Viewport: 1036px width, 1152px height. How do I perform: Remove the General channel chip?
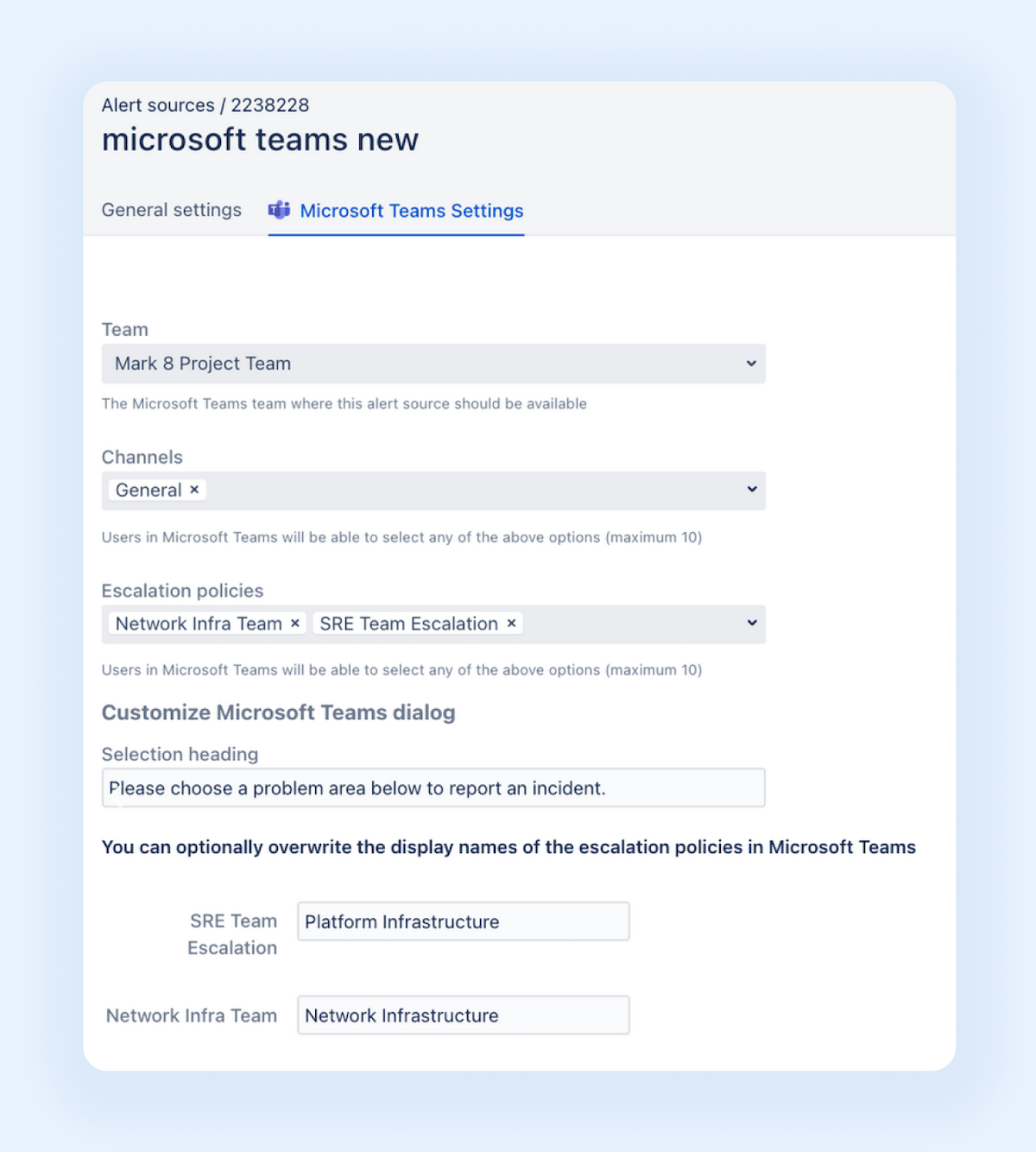point(195,490)
